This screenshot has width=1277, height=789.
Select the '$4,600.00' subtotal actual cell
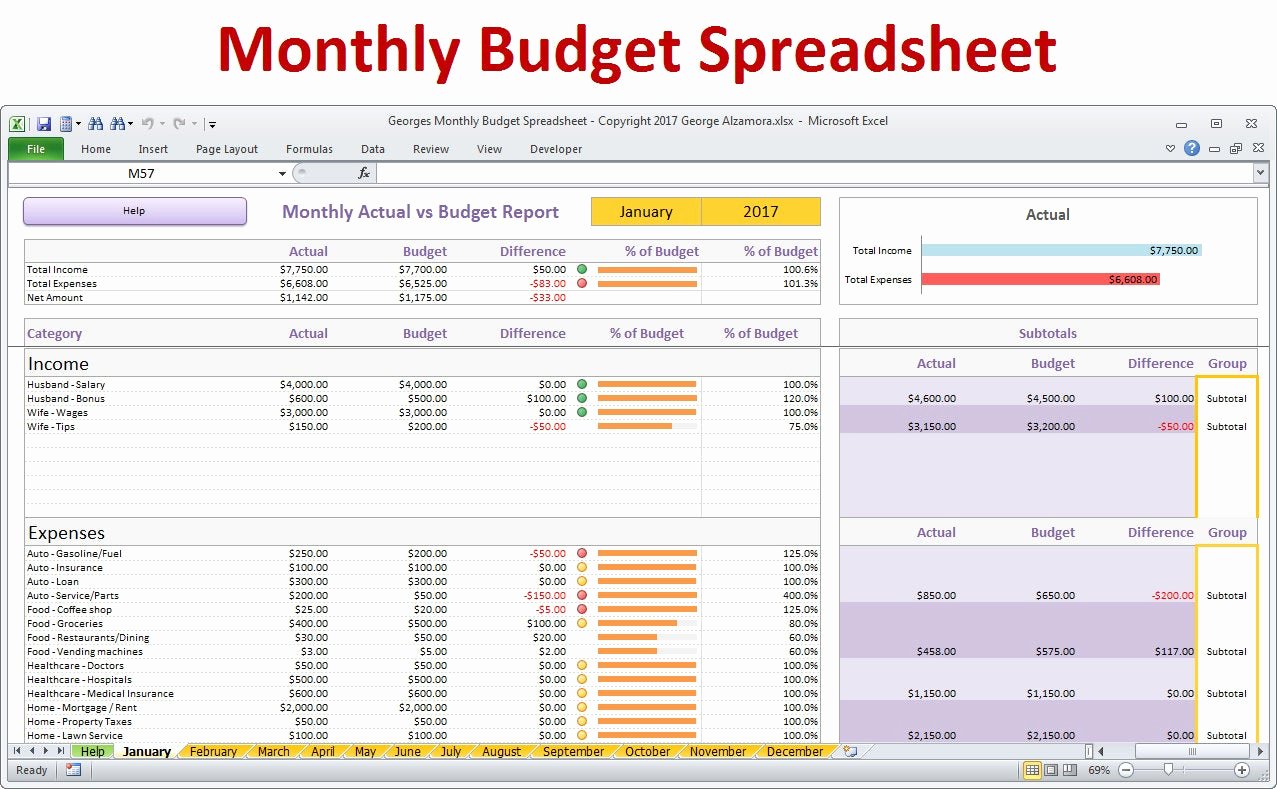click(x=931, y=398)
